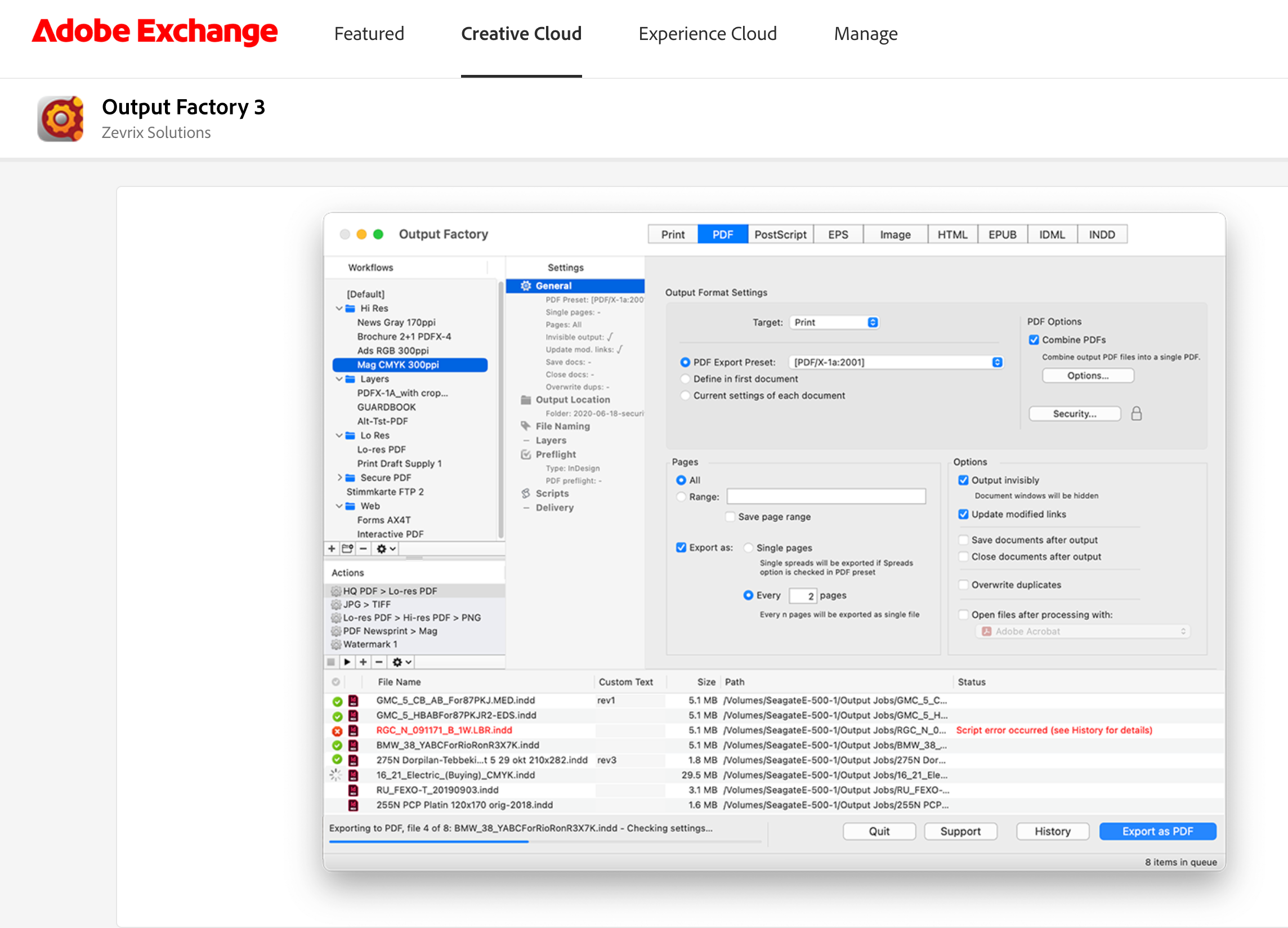
Task: Click the red error icon for RGC_N_091171_B_1W.LBR.indd
Action: coord(337,731)
